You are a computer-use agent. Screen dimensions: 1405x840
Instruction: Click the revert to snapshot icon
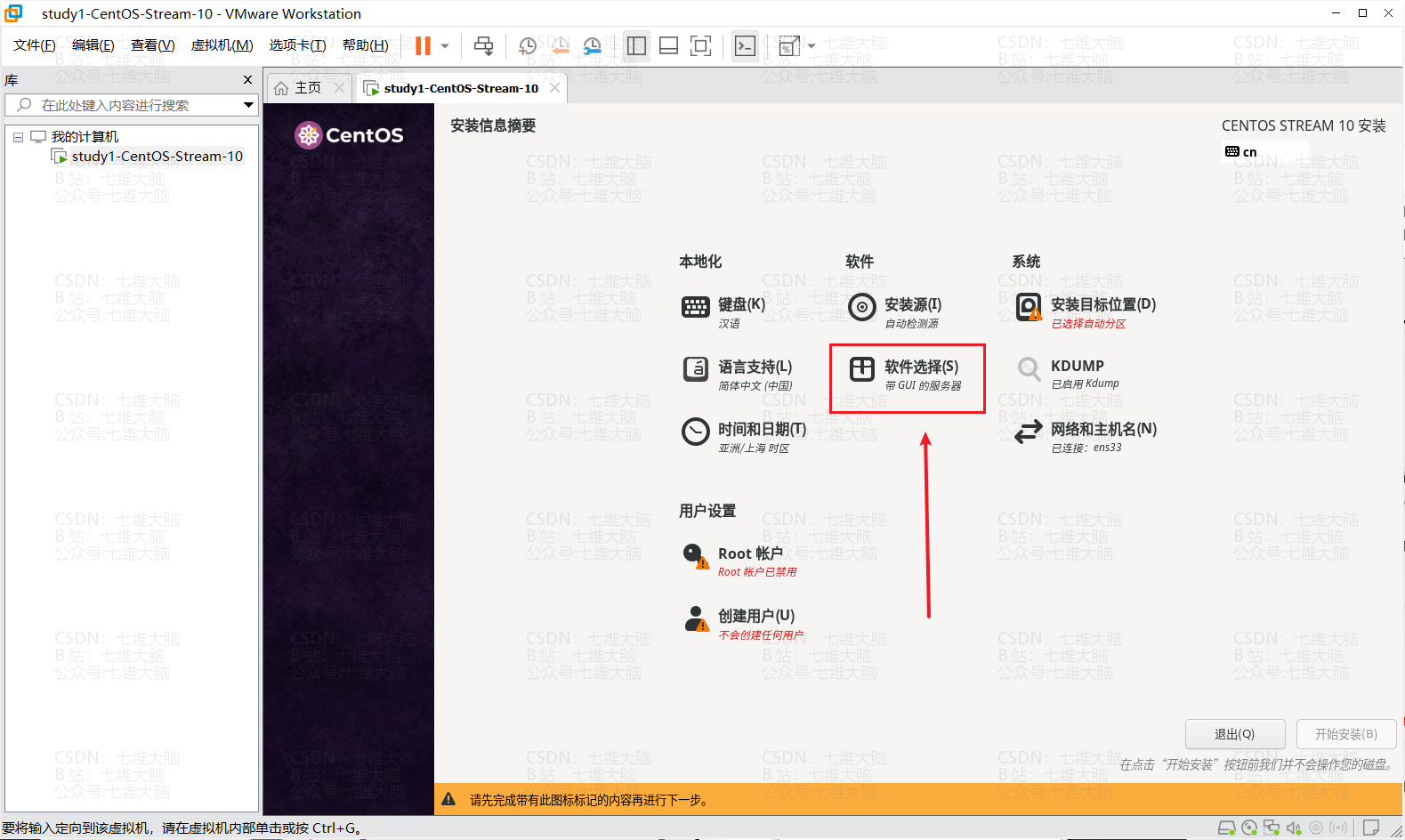[x=560, y=45]
